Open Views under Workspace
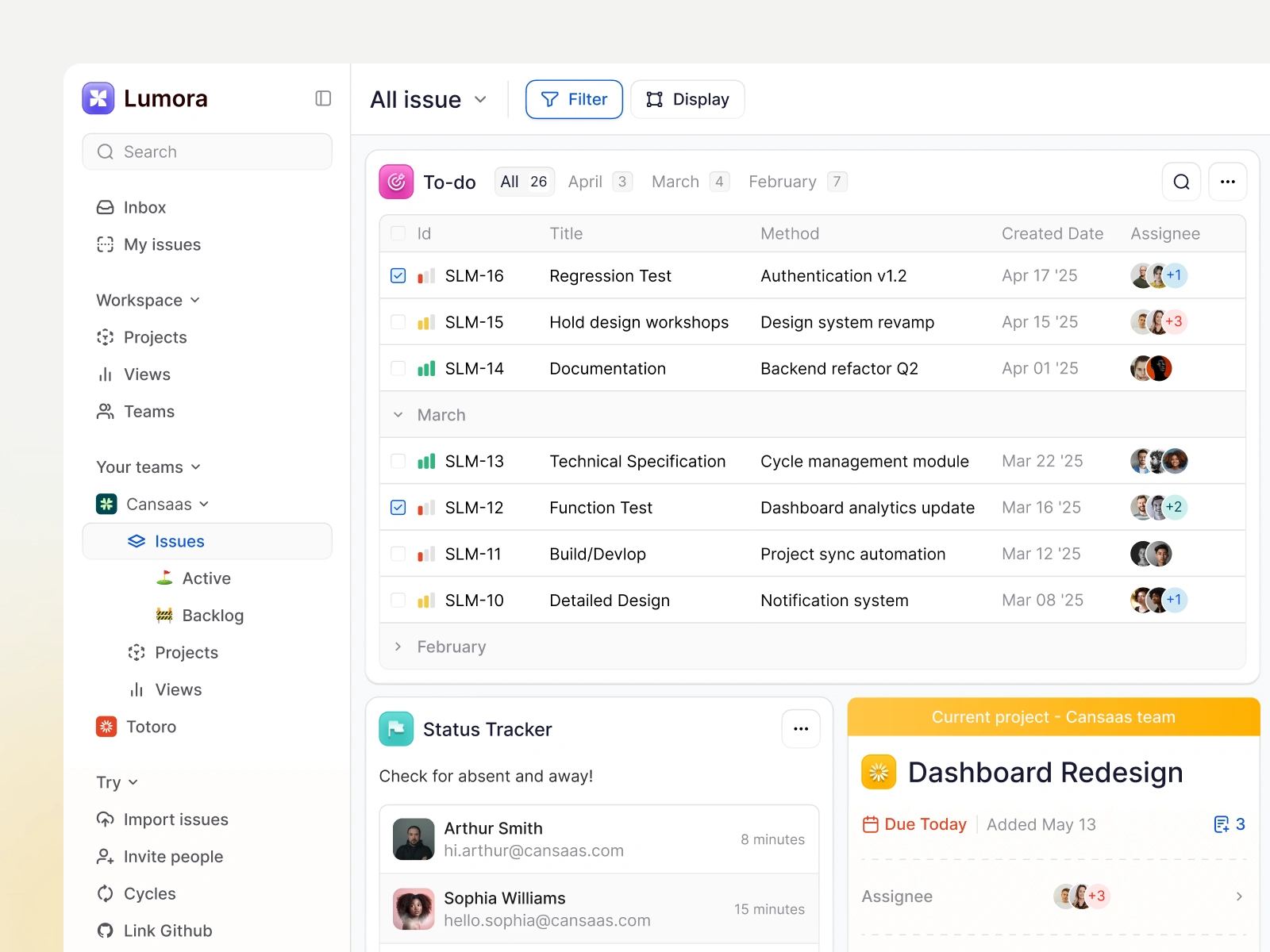 tap(133, 374)
